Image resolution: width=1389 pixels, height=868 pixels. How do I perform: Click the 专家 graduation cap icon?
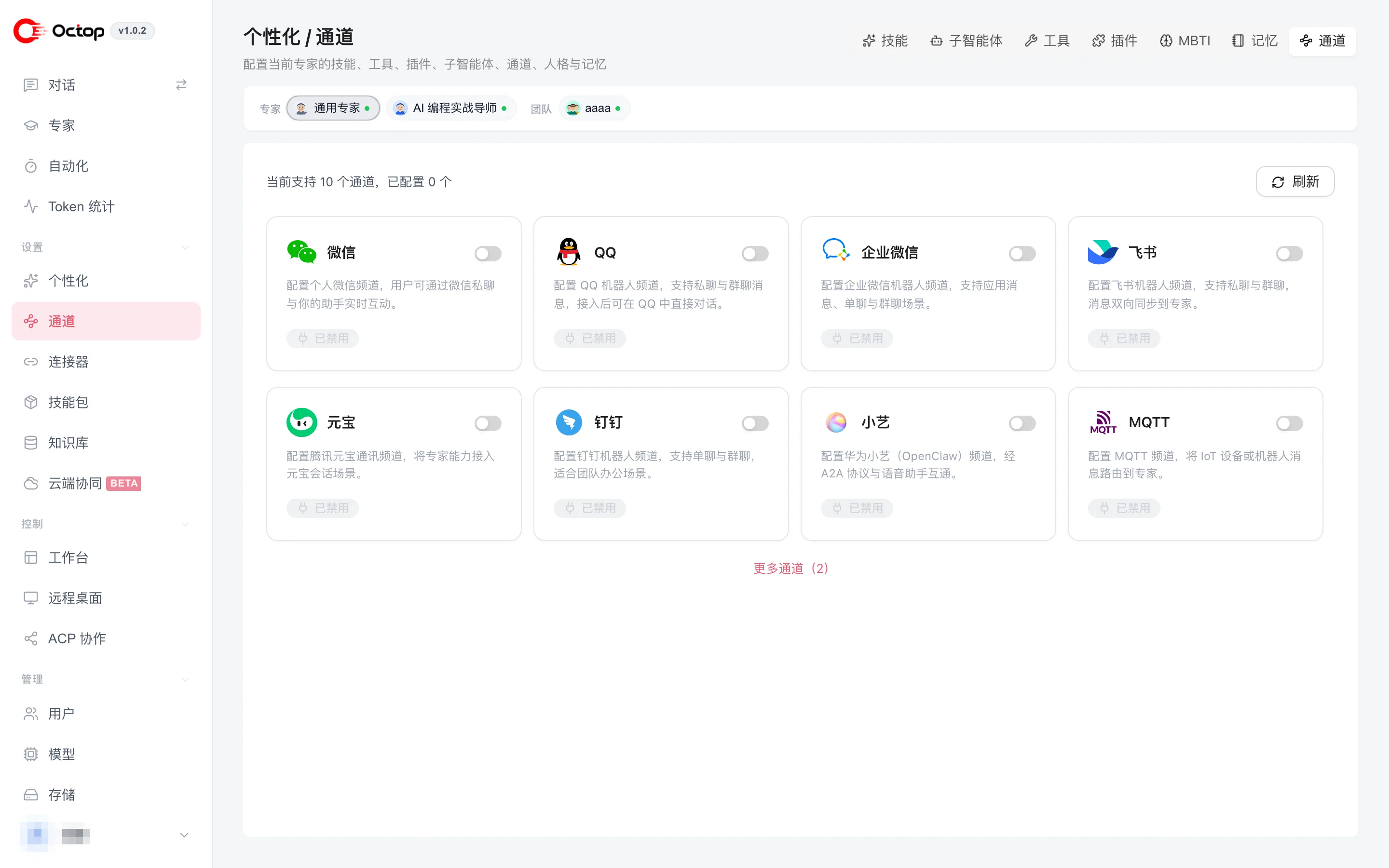tap(31, 126)
